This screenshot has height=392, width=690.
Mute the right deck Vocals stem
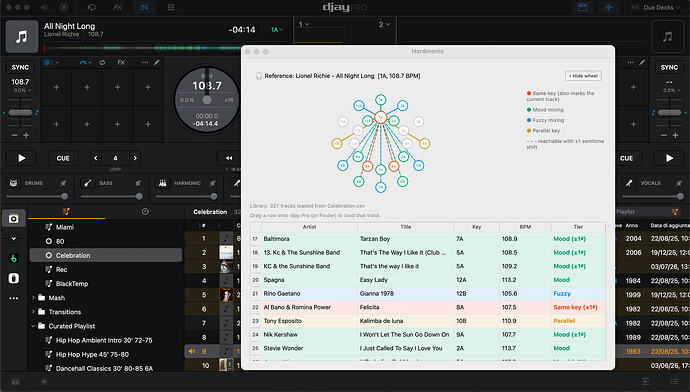(679, 183)
